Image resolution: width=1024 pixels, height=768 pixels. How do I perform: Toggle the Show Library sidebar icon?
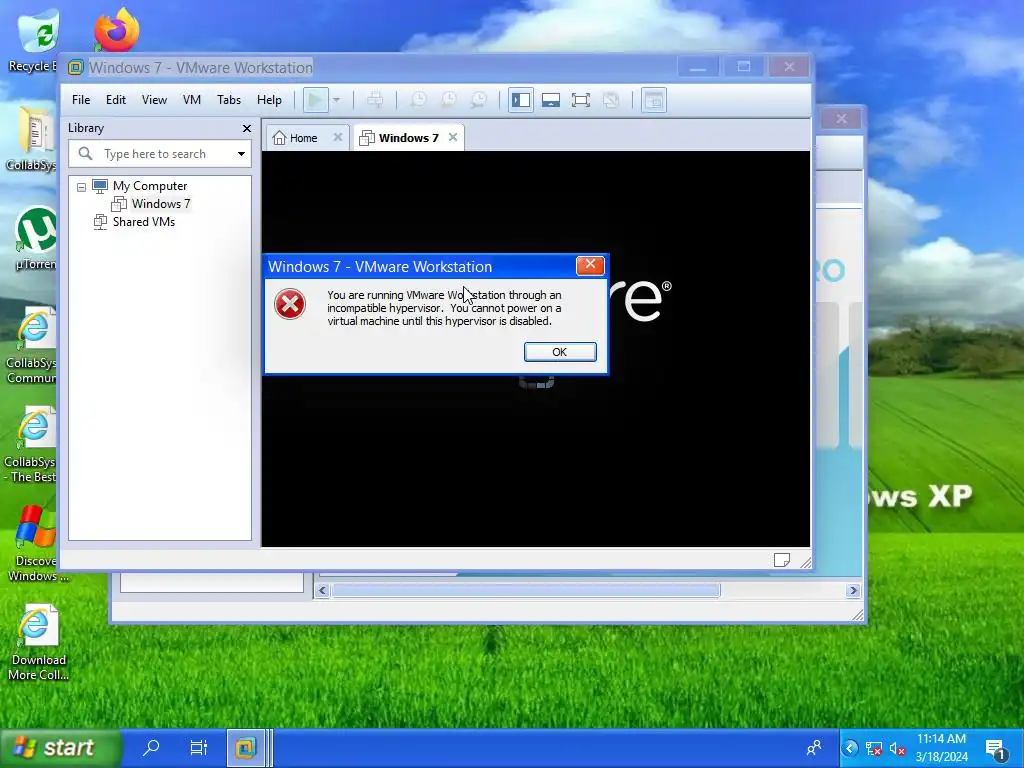click(520, 100)
